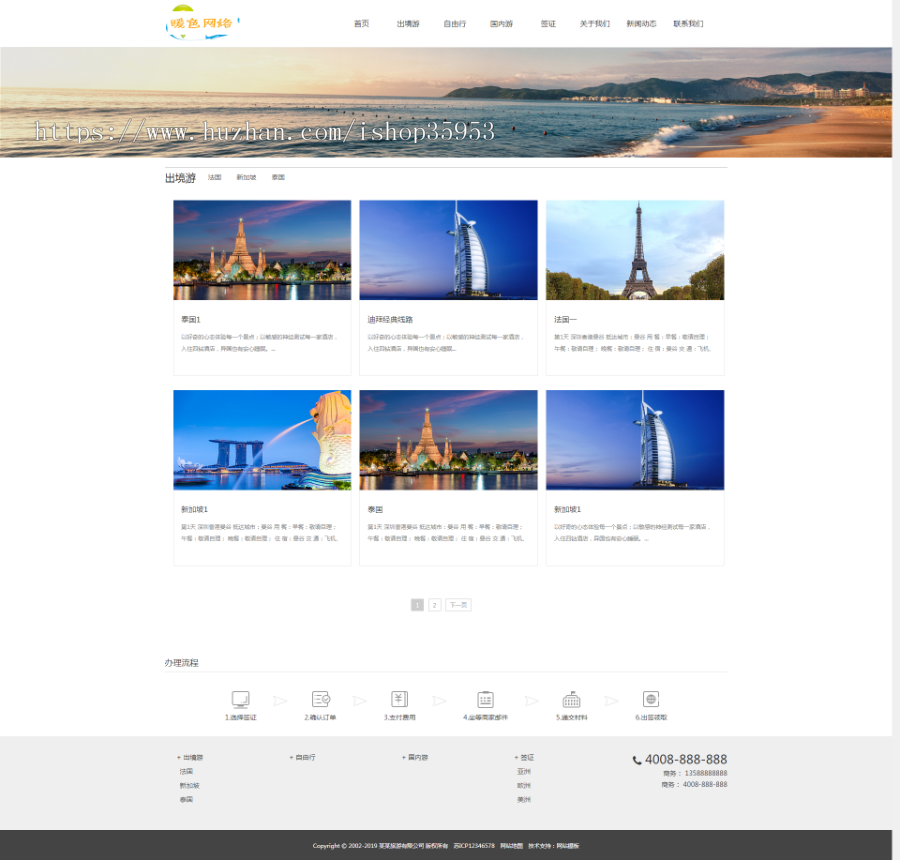This screenshot has height=860, width=900.
Task: Click the 网站地图 footer link
Action: coord(513,845)
